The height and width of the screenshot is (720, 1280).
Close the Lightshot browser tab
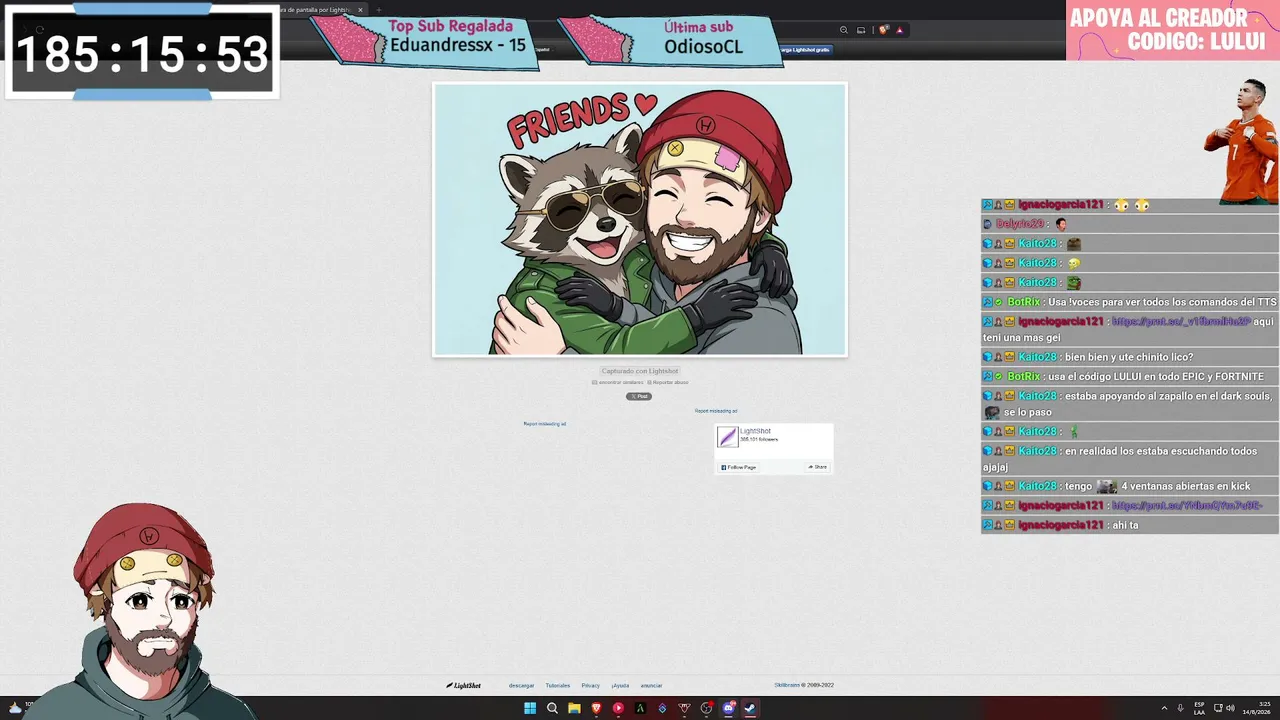pyautogui.click(x=360, y=10)
